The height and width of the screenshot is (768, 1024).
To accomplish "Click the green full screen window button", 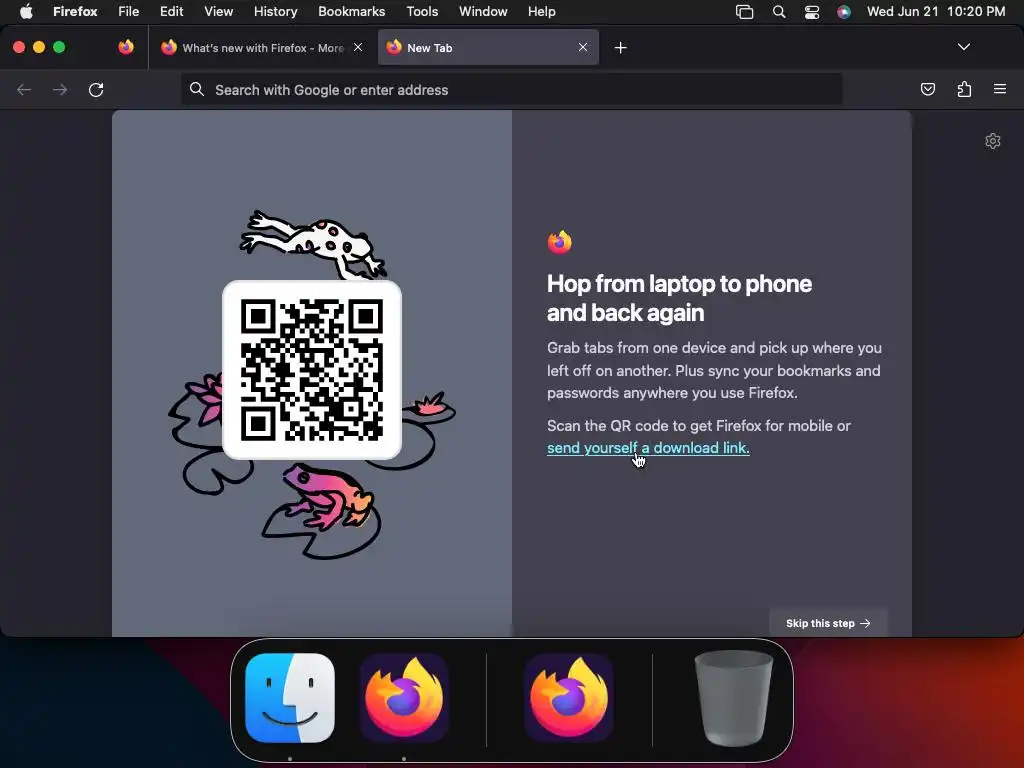I will click(59, 47).
